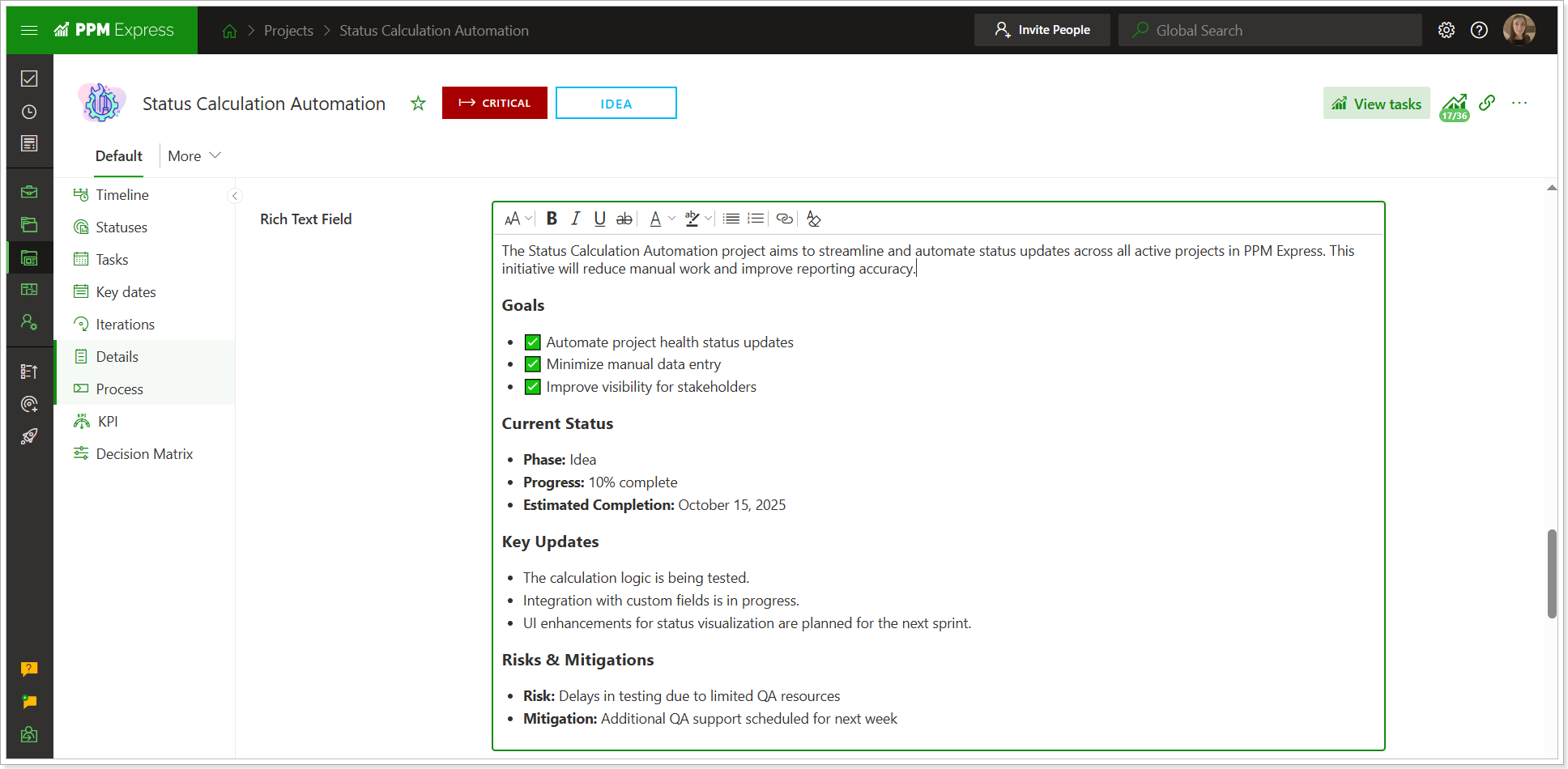This screenshot has width=1568, height=769.
Task: Open the clock time icon in sidebar
Action: pyautogui.click(x=29, y=112)
